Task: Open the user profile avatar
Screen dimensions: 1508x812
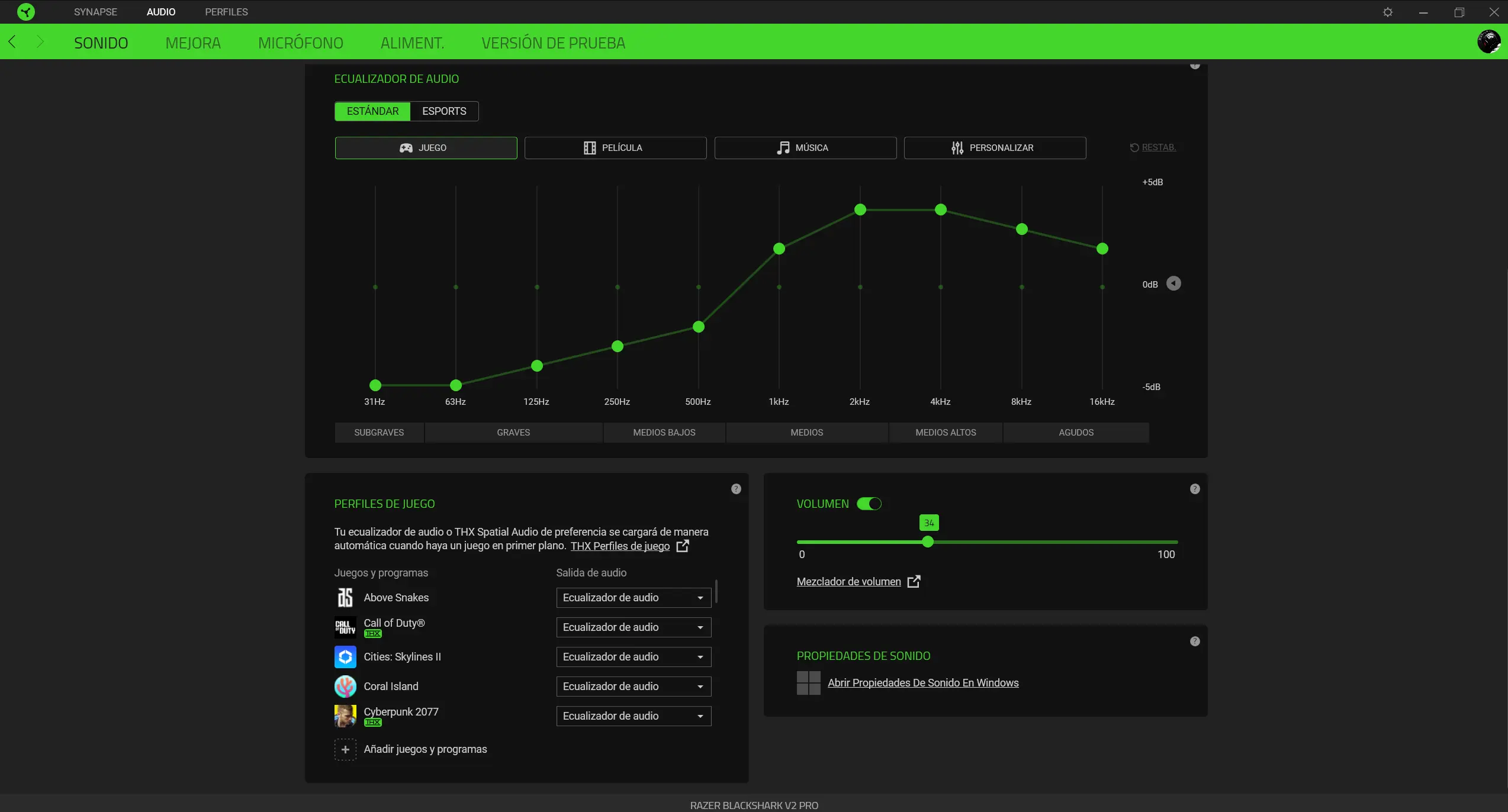Action: (1488, 42)
